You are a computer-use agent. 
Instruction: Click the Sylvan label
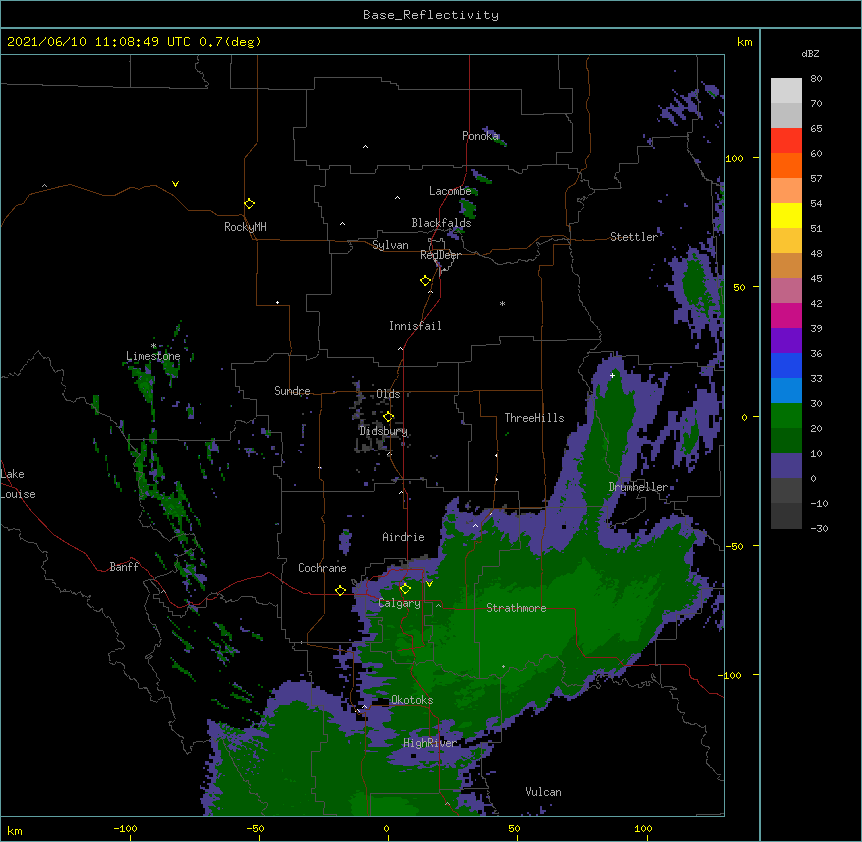click(390, 245)
